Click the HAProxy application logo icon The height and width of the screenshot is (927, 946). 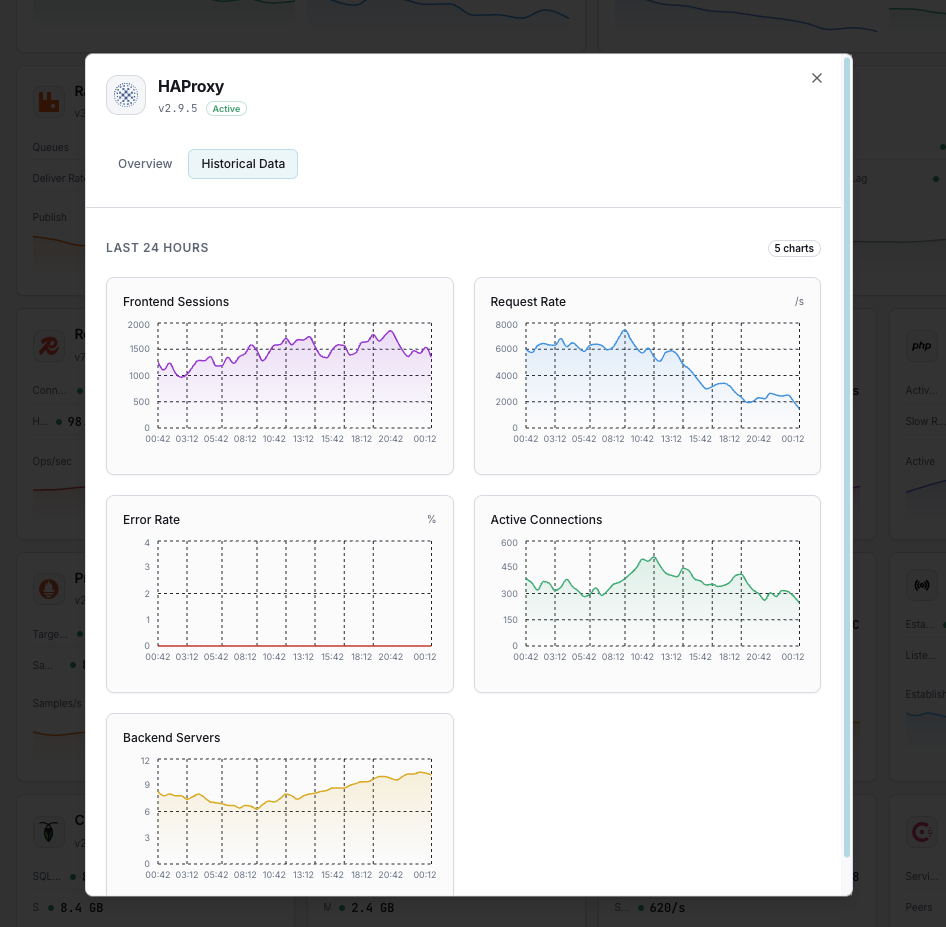click(126, 95)
